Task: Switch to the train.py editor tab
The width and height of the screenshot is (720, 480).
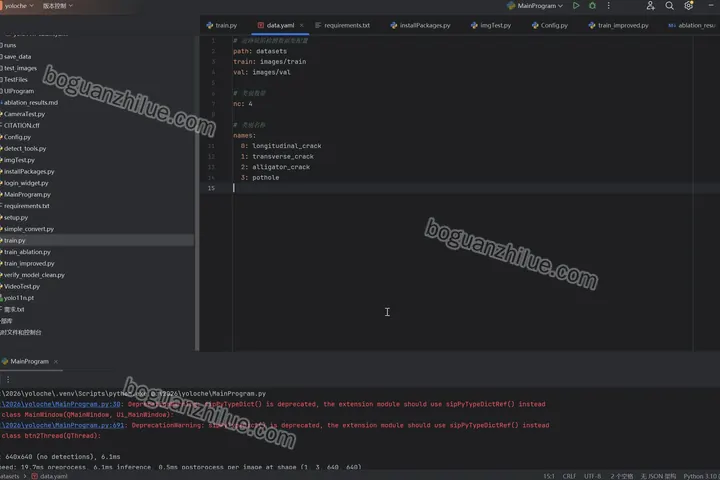Action: pyautogui.click(x=222, y=25)
